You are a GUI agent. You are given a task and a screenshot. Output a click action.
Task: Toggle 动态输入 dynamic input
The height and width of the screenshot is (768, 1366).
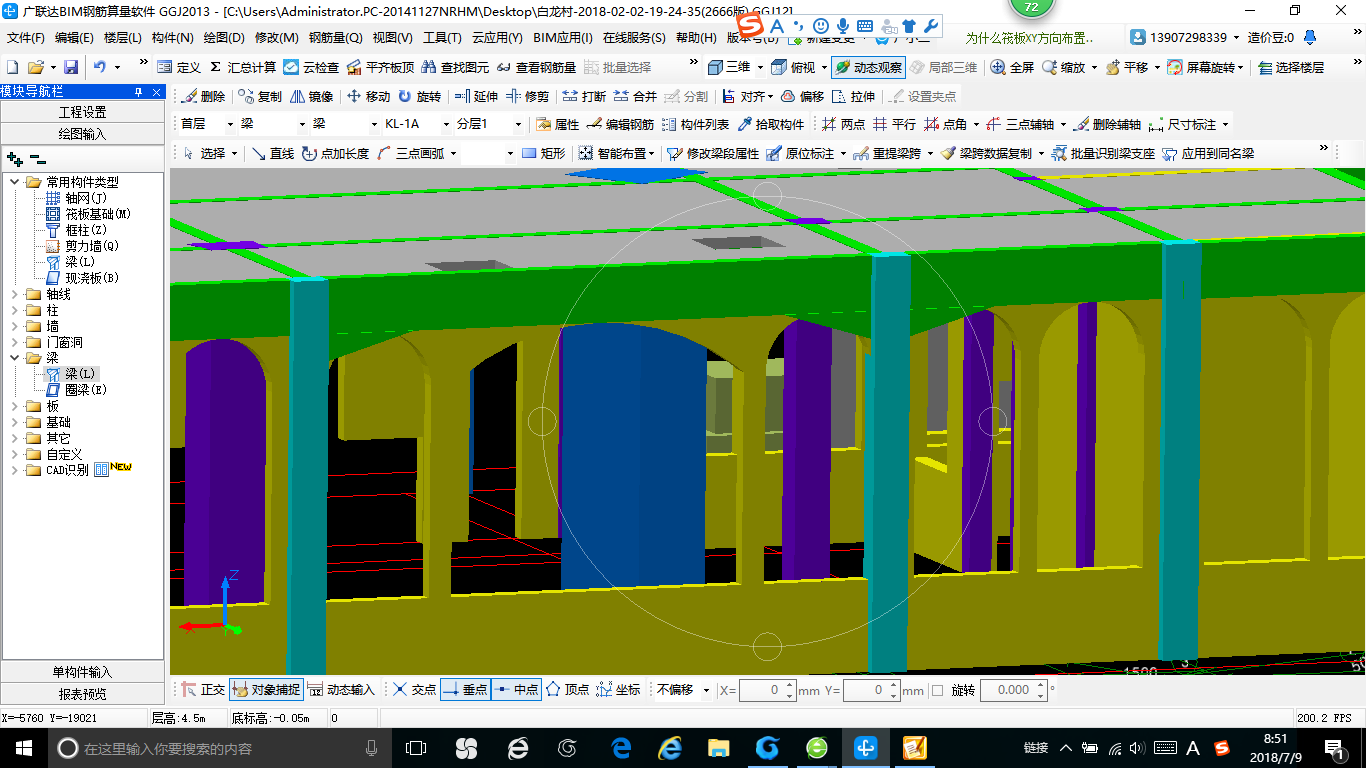tap(341, 690)
